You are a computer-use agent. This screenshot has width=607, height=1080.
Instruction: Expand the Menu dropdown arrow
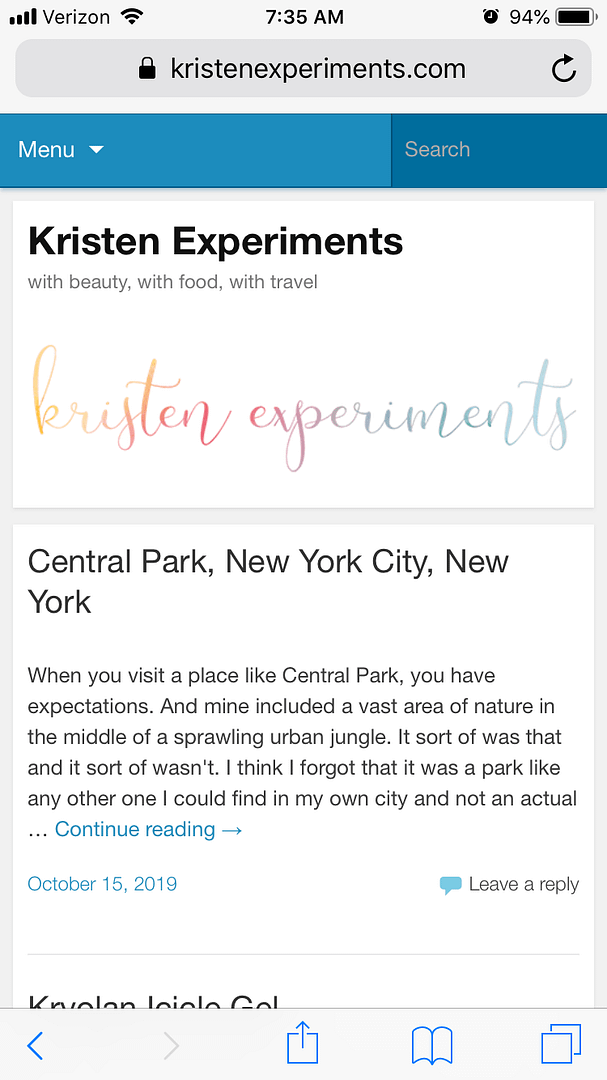click(x=96, y=150)
